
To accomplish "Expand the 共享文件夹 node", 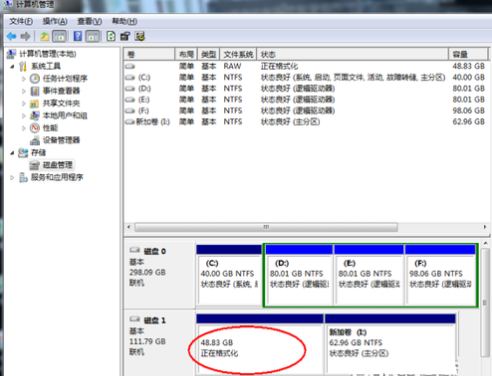I will pos(24,103).
